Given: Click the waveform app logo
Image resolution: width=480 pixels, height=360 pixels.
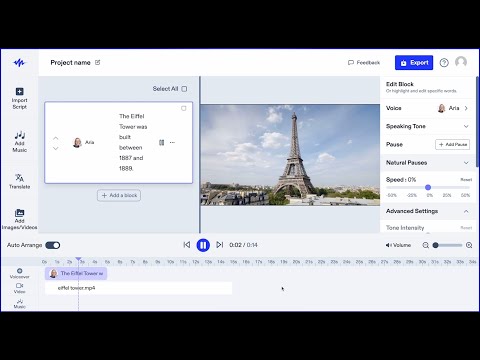Looking at the screenshot, I should click(19, 62).
